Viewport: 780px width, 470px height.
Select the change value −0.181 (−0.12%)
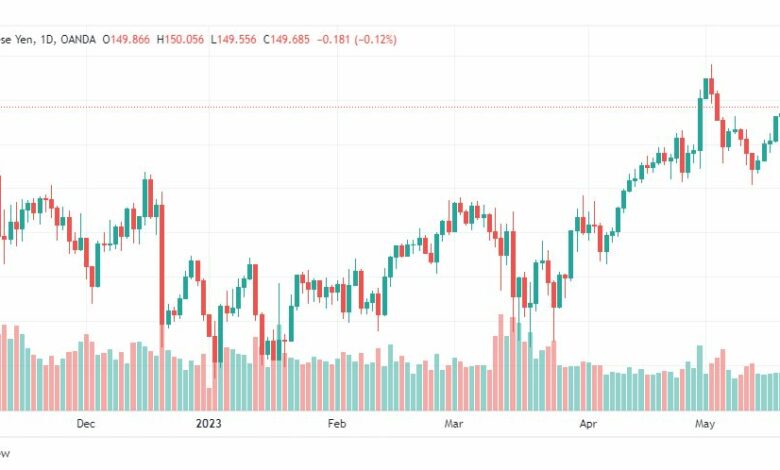[357, 39]
